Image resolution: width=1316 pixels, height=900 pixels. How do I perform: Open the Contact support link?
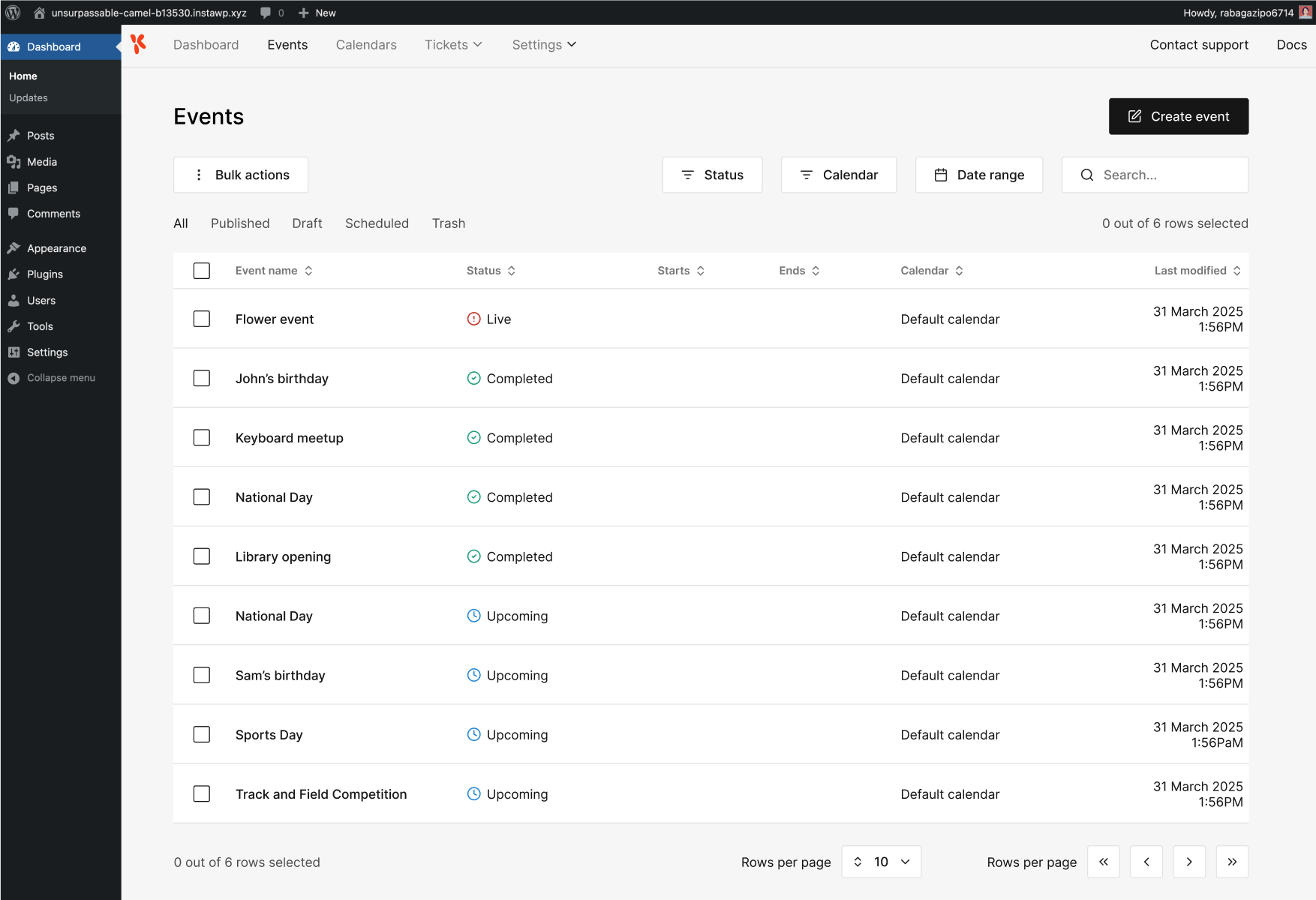pos(1199,45)
